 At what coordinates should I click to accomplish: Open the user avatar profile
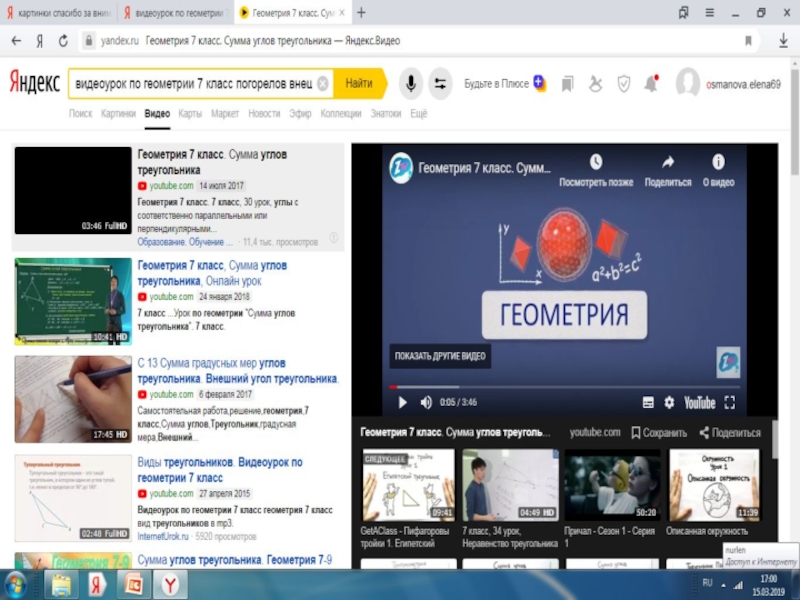pos(687,83)
